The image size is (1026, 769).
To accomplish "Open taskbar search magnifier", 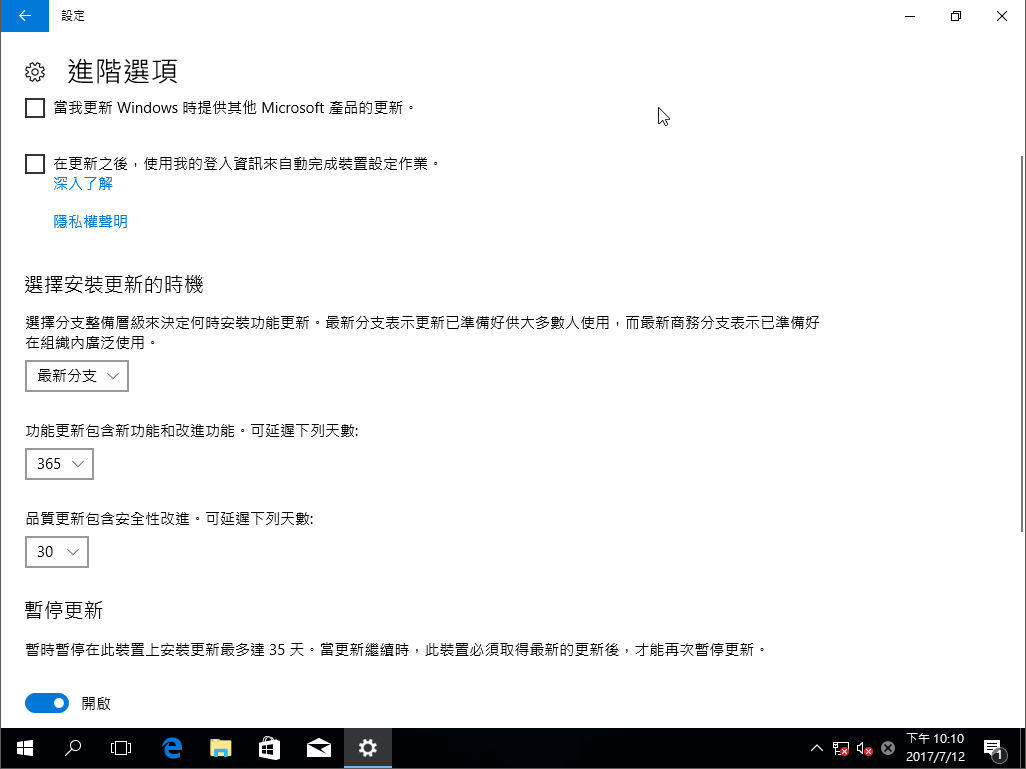I will pos(73,748).
